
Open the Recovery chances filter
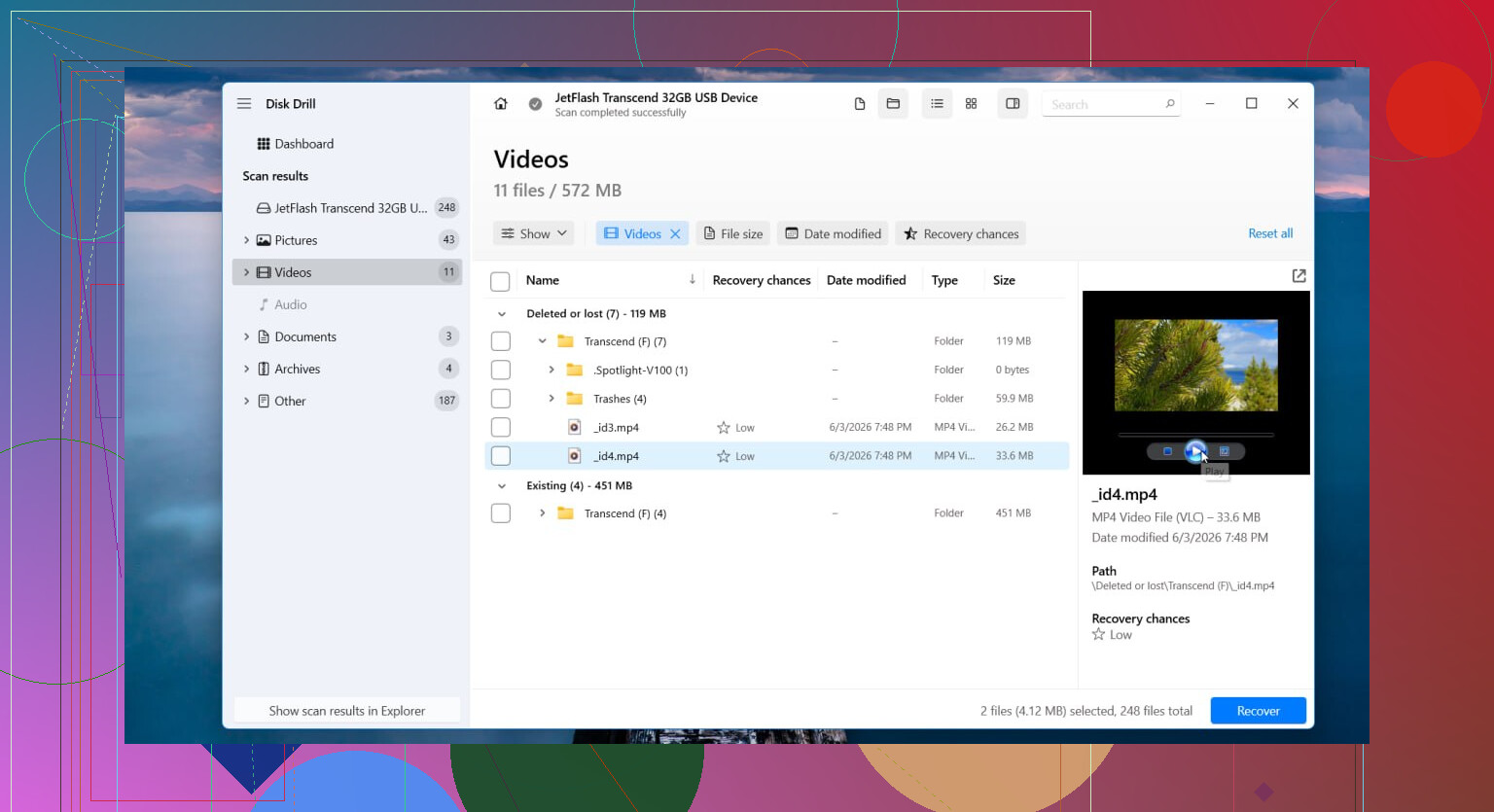[961, 234]
